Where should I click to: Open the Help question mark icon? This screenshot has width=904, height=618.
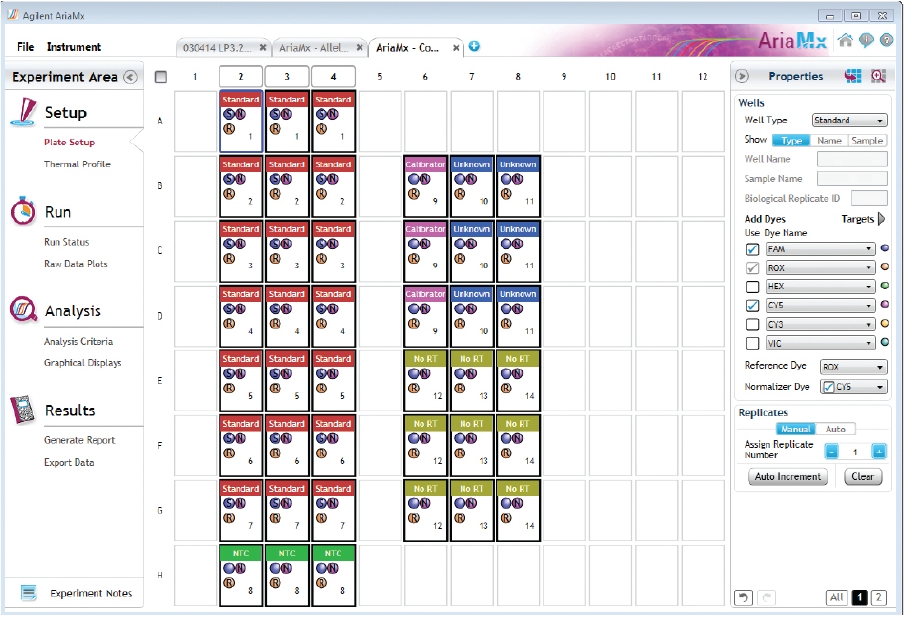[x=886, y=40]
